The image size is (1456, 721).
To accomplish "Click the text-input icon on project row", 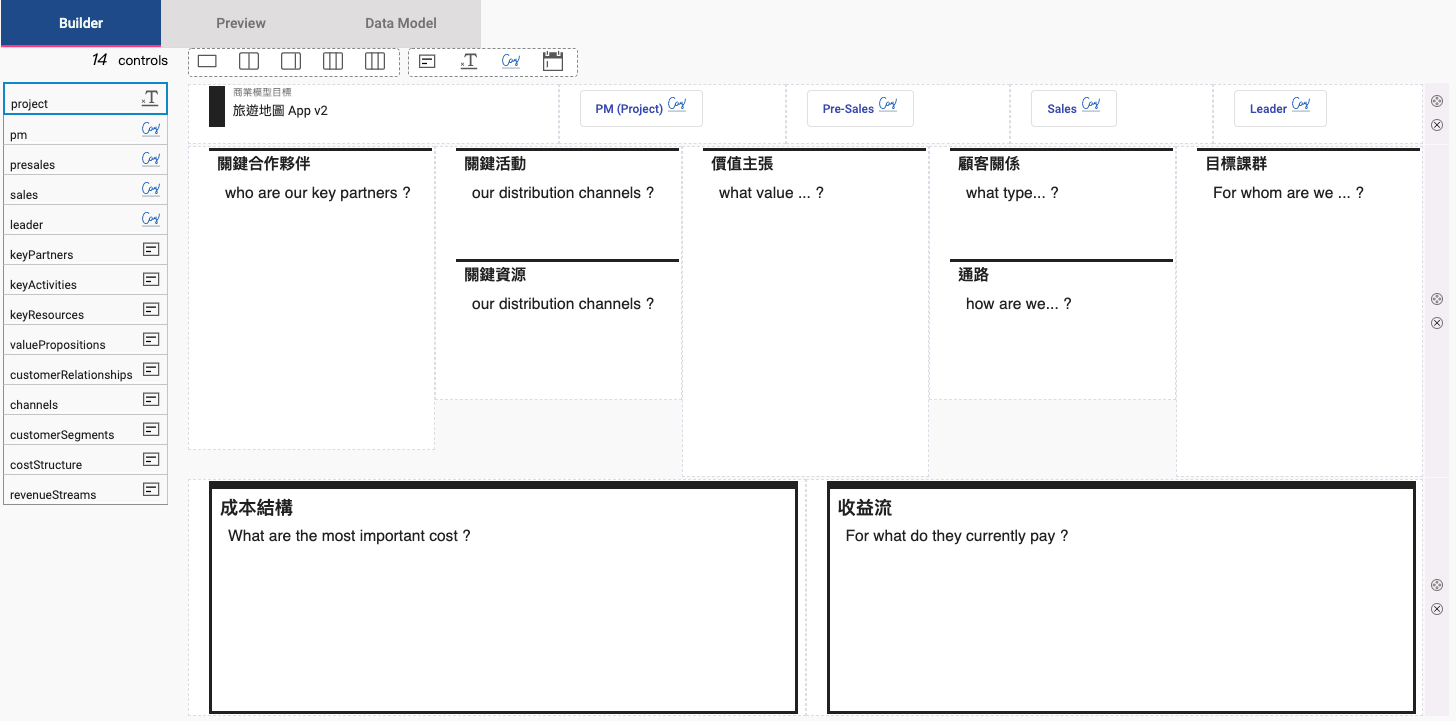I will (x=150, y=99).
